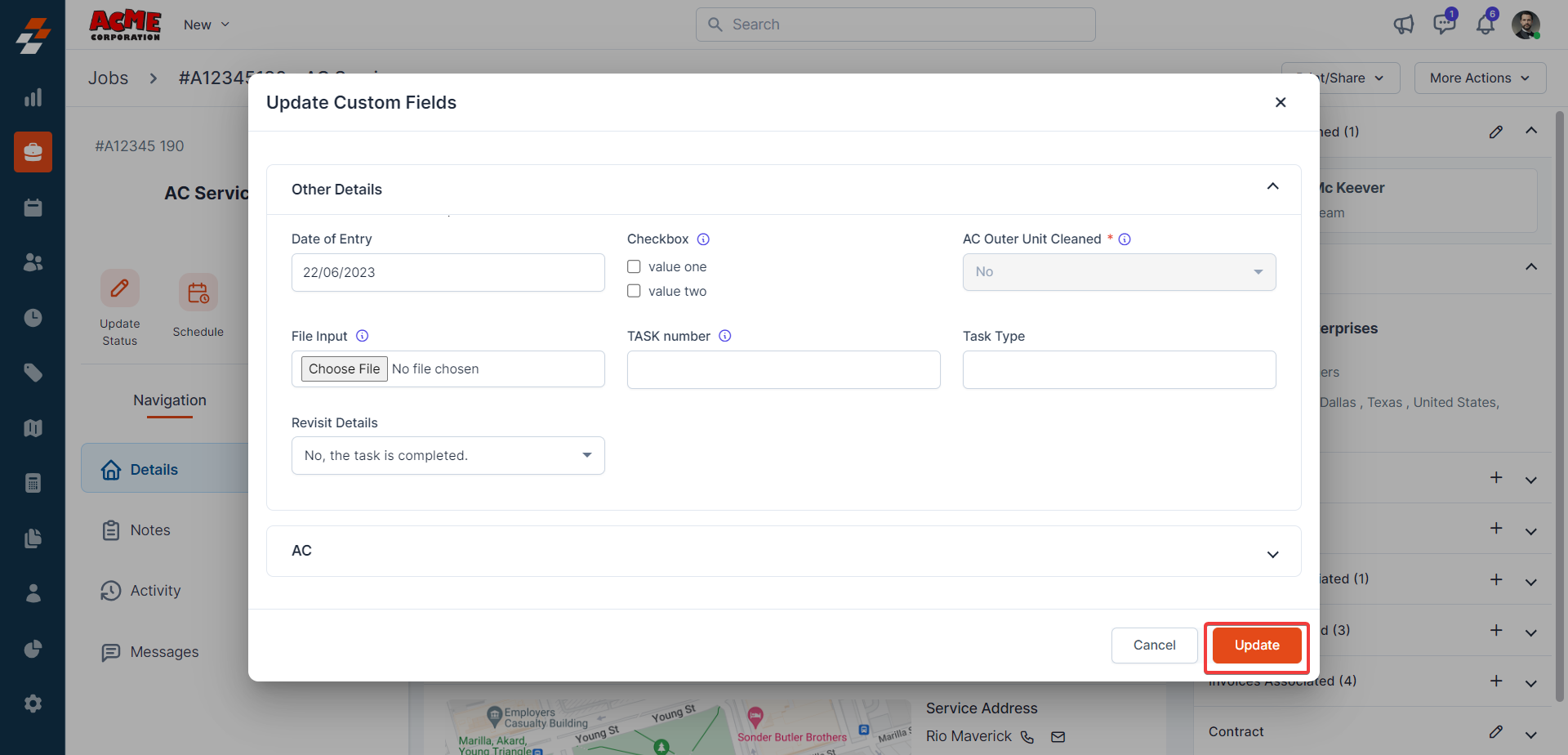Check the "value two" checkbox

point(634,292)
